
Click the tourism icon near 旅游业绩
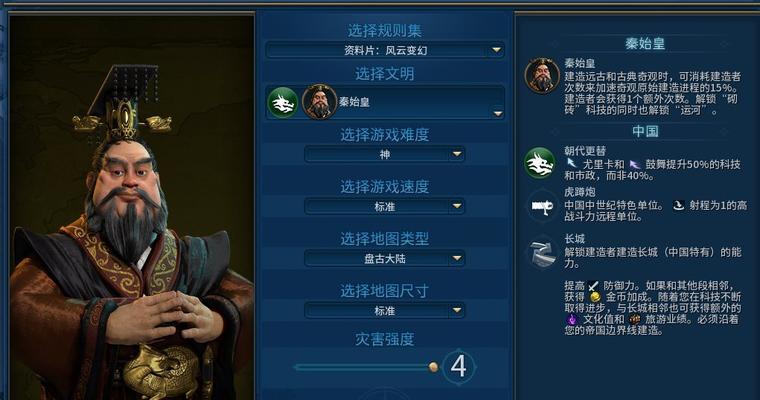(x=634, y=320)
